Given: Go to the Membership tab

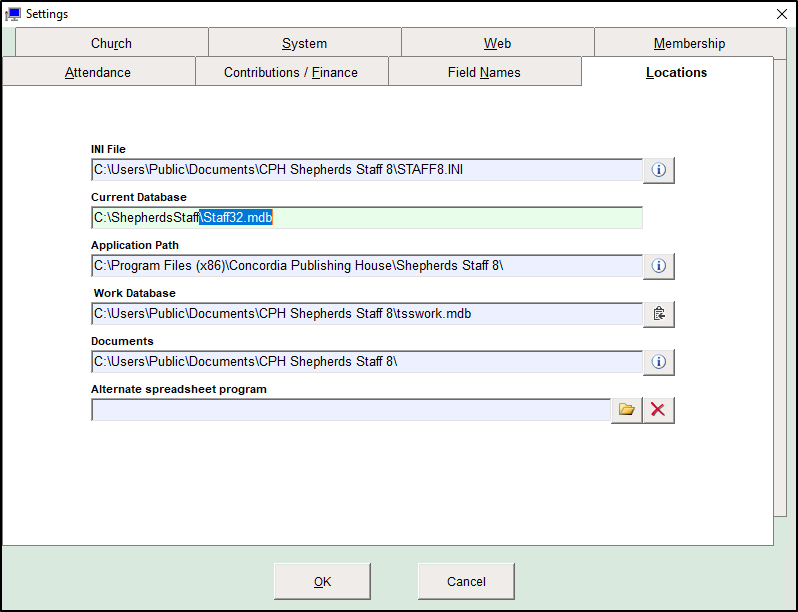Looking at the screenshot, I should (689, 43).
